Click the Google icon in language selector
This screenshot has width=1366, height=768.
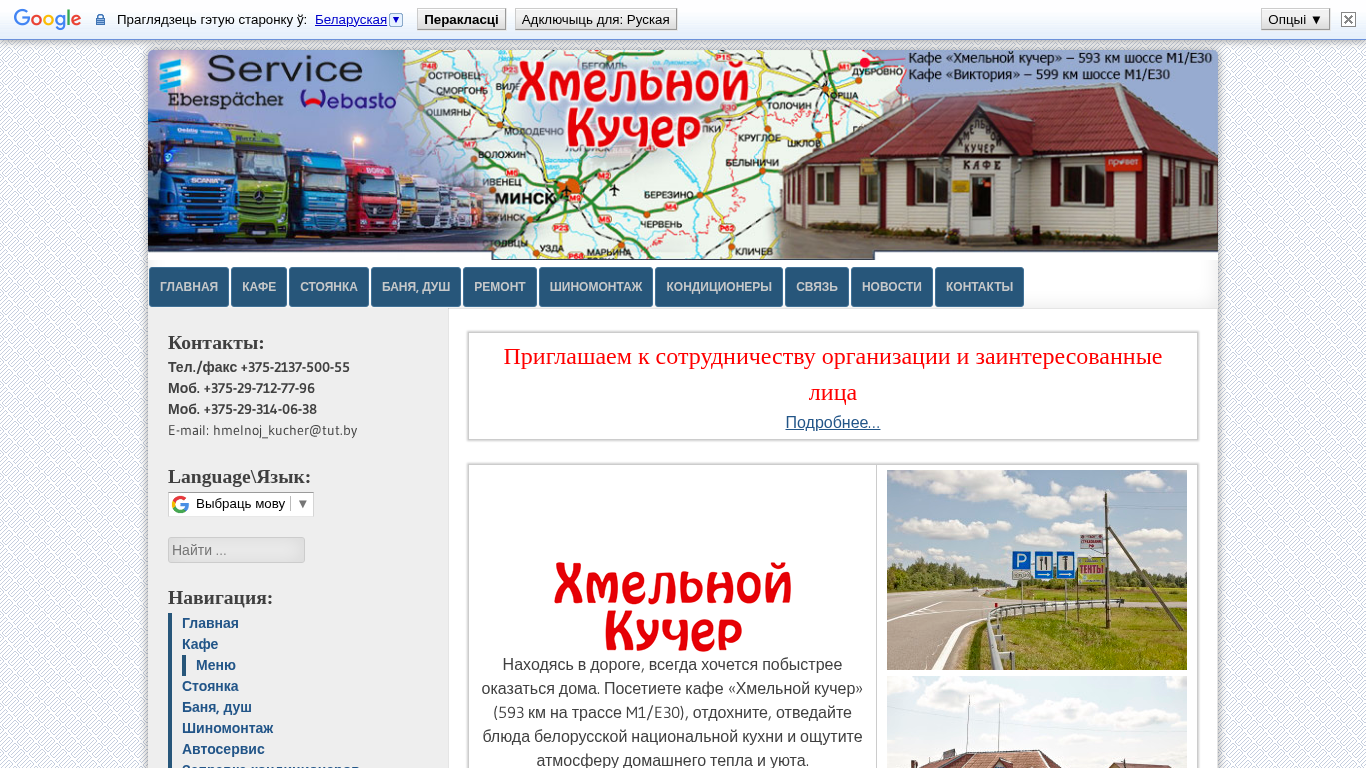(180, 504)
